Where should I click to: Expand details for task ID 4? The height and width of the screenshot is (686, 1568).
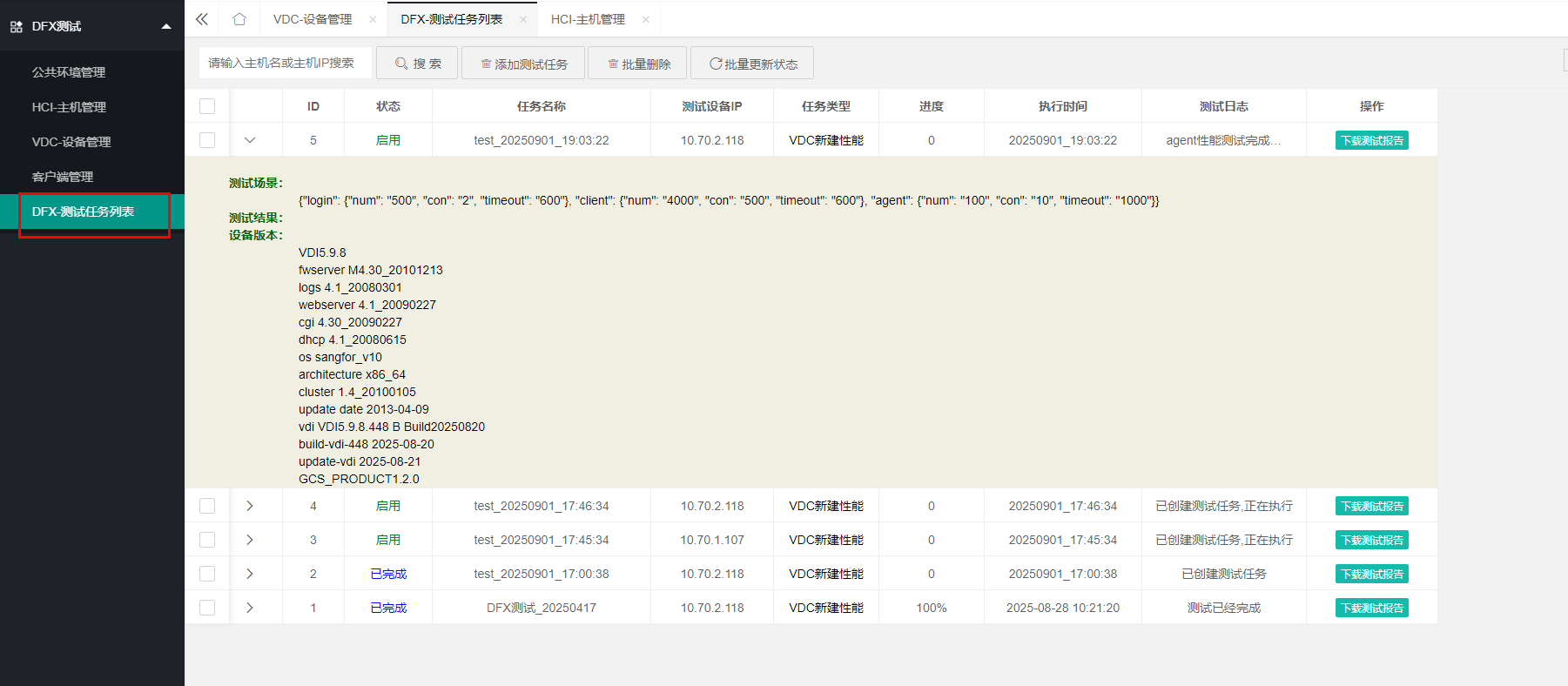(x=250, y=506)
